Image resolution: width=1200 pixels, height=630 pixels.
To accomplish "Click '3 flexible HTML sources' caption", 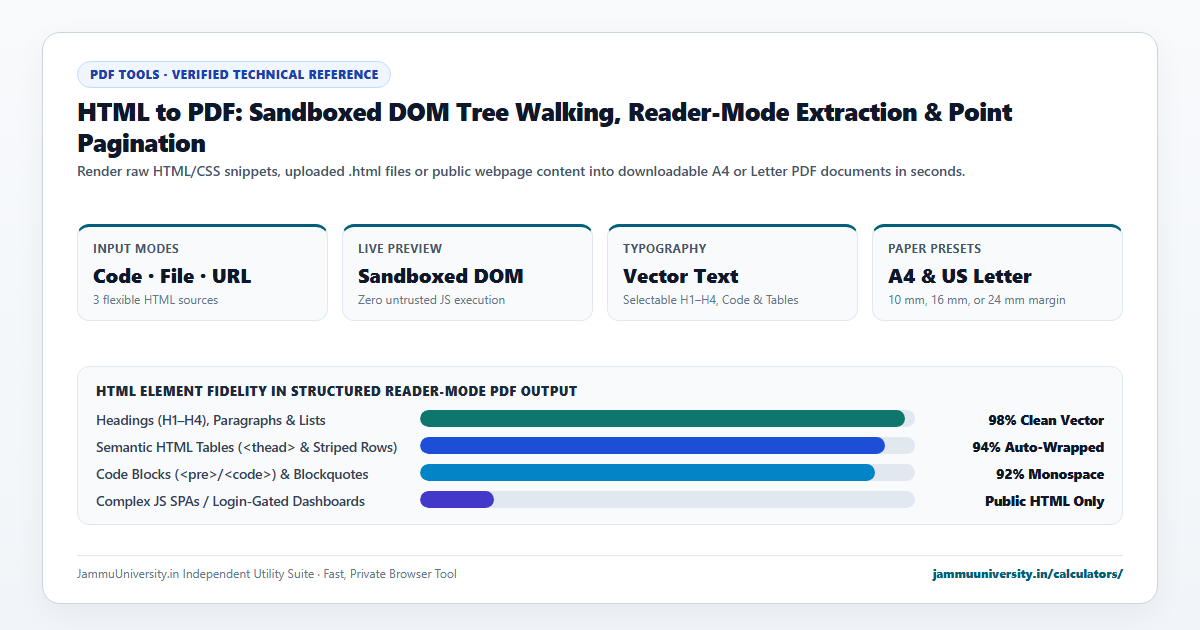I will [155, 300].
